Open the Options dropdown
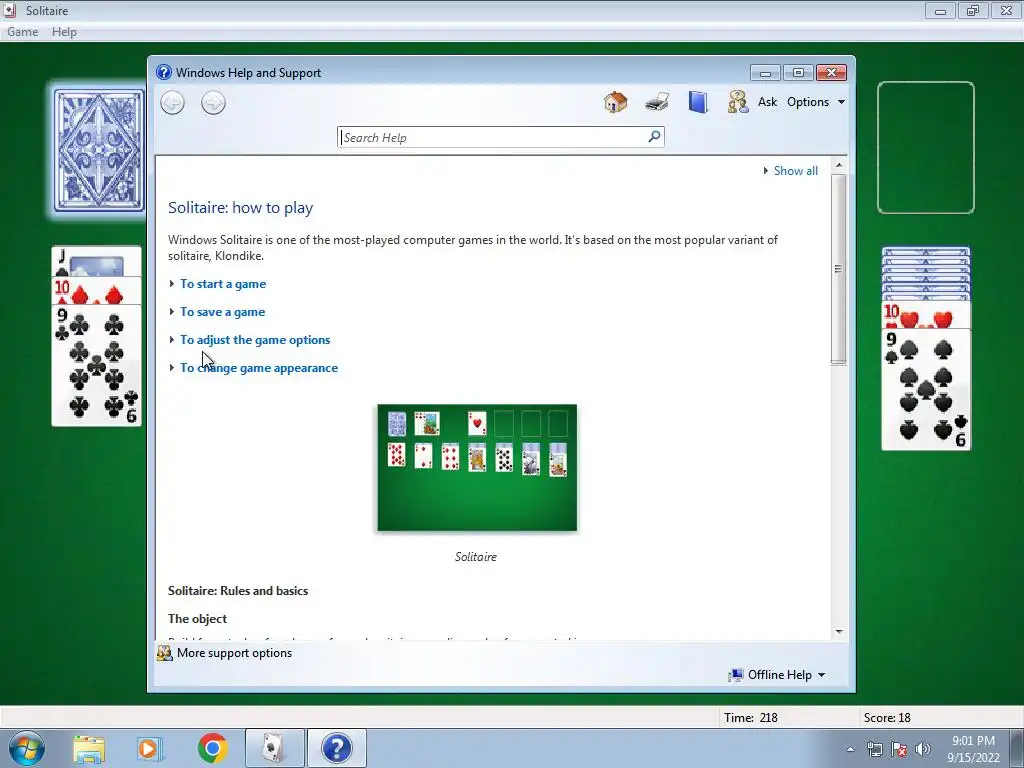 [816, 102]
